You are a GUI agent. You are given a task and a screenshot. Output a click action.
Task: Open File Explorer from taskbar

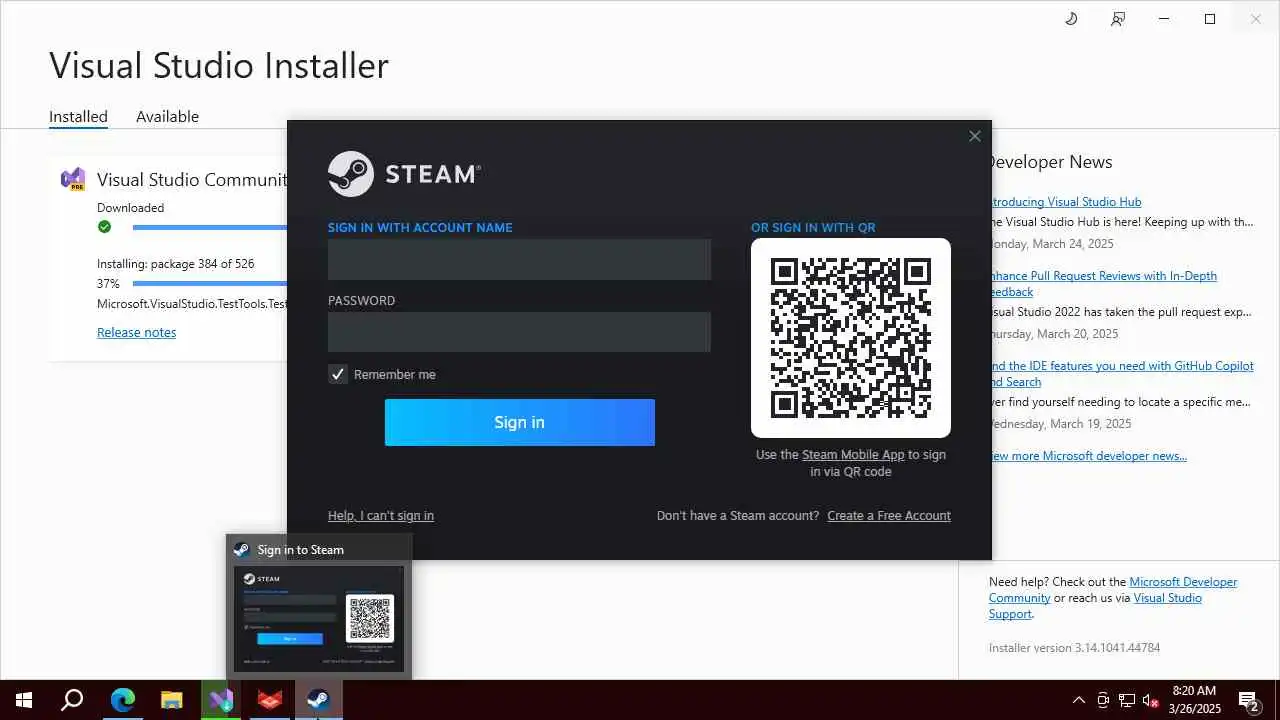click(x=171, y=700)
